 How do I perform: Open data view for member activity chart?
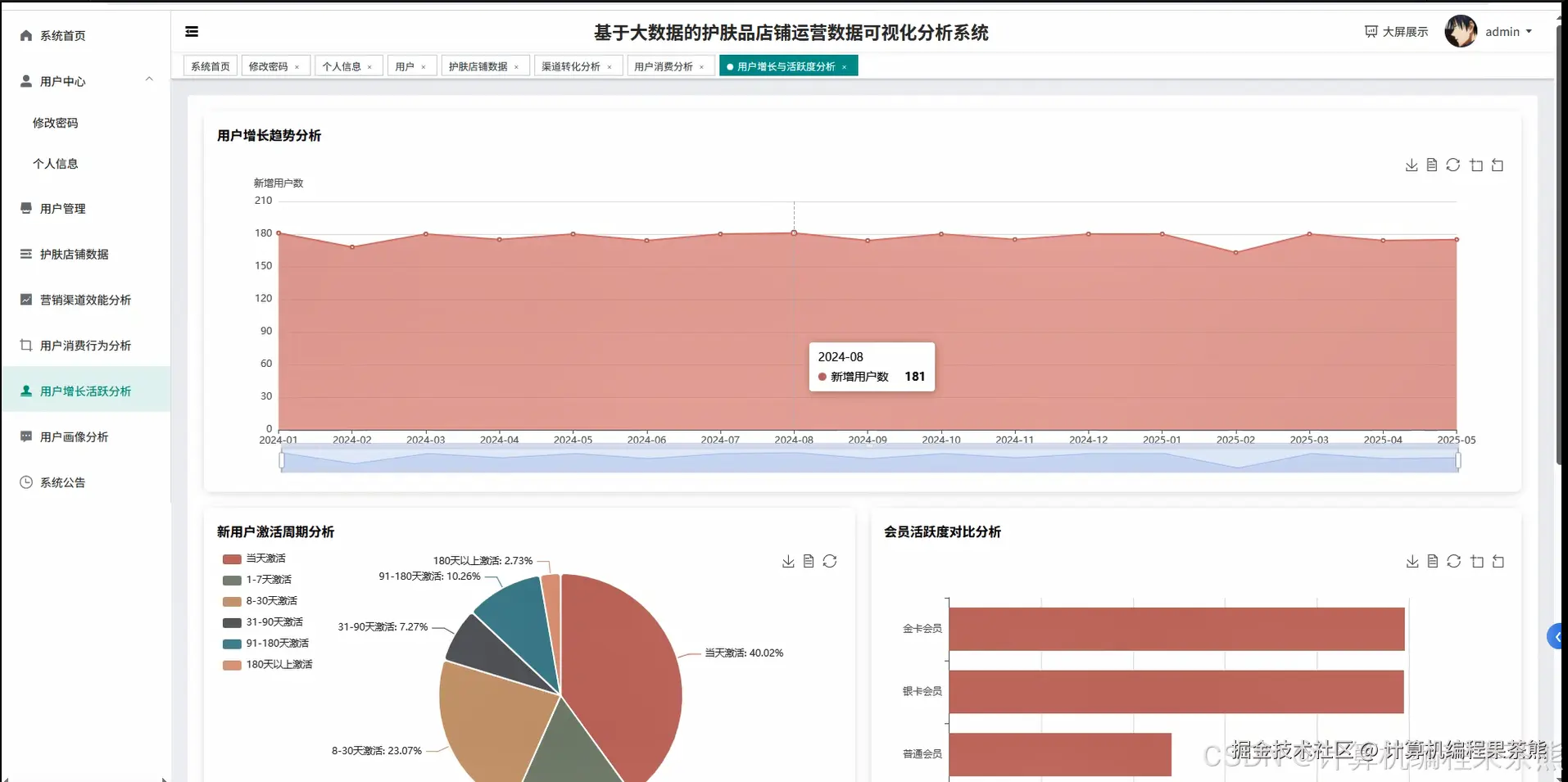pos(1433,562)
